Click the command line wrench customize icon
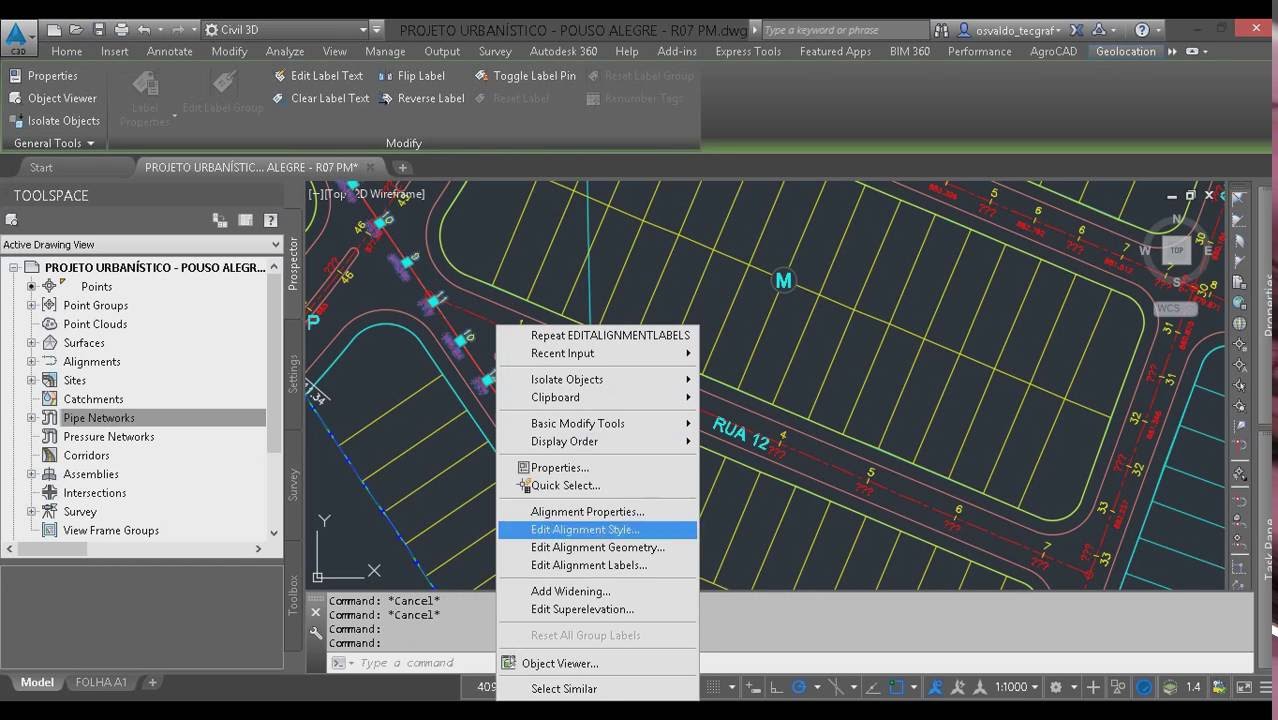The height and width of the screenshot is (720, 1278). point(316,632)
